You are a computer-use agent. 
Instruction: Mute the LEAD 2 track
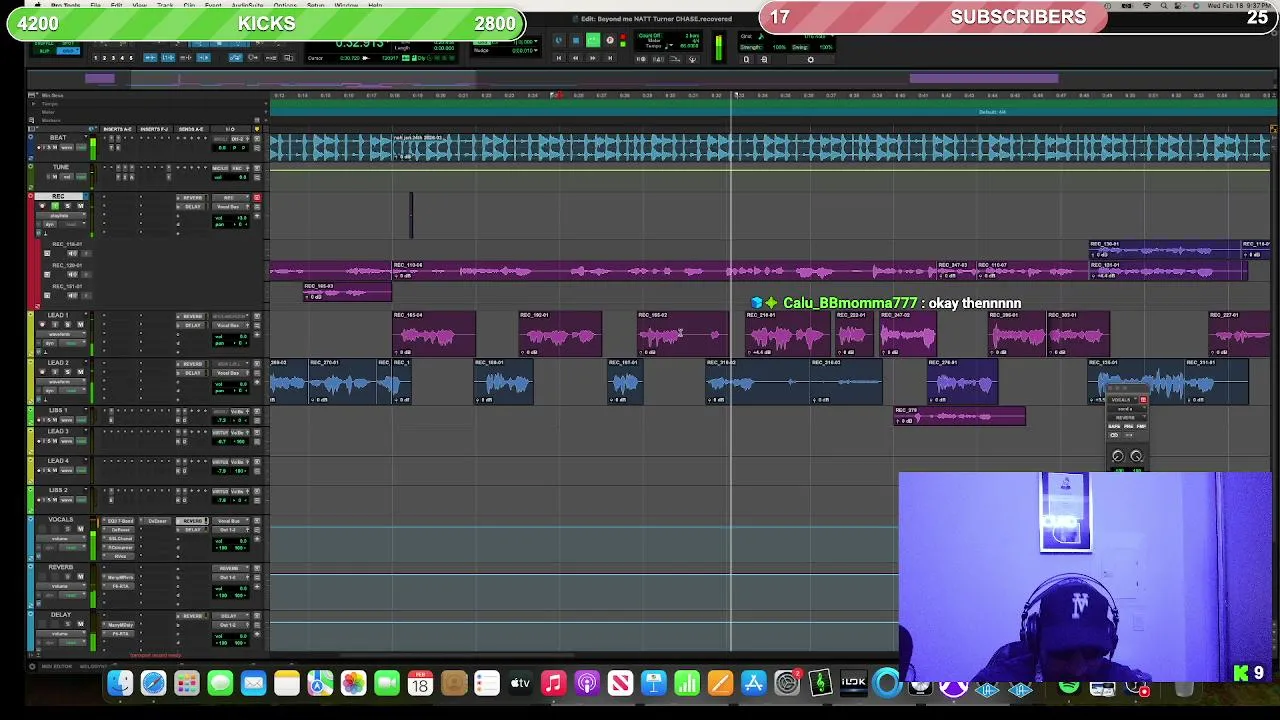(80, 372)
